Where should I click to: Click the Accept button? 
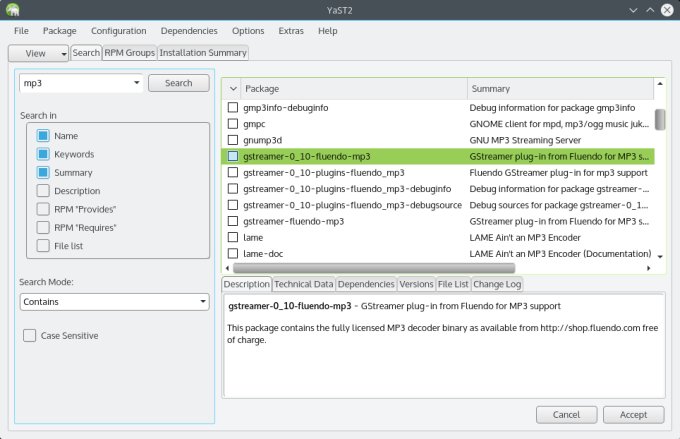click(633, 414)
